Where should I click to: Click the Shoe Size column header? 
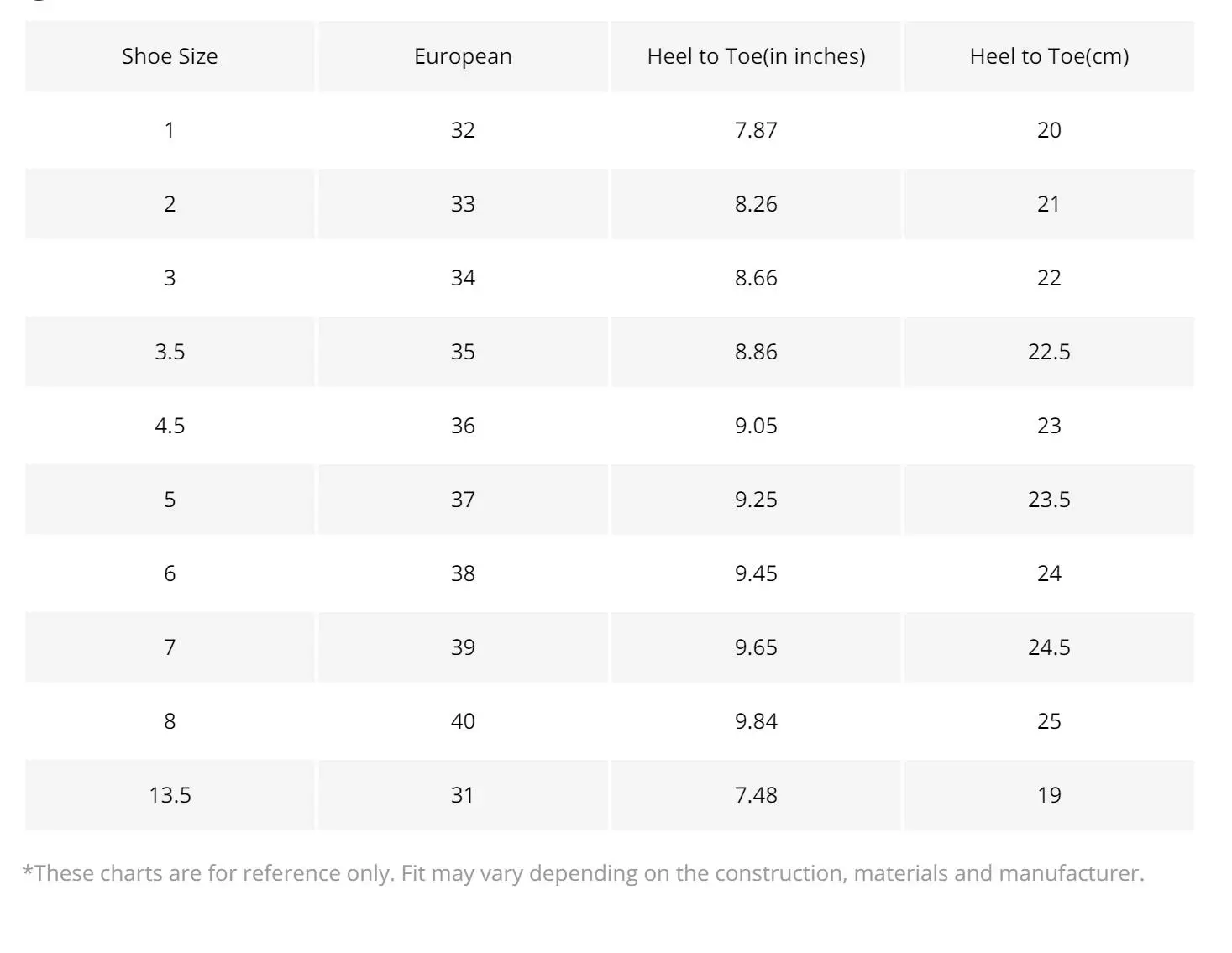(x=170, y=56)
